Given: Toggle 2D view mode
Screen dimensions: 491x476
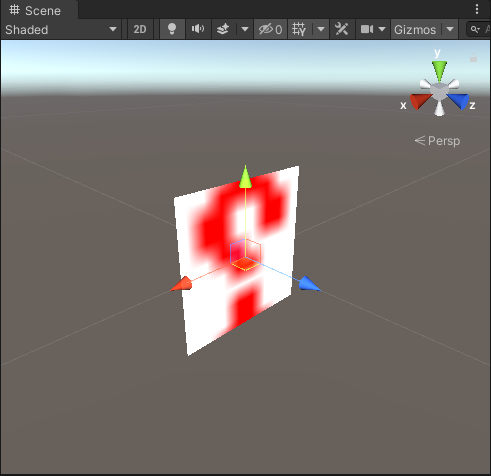Looking at the screenshot, I should coord(140,29).
